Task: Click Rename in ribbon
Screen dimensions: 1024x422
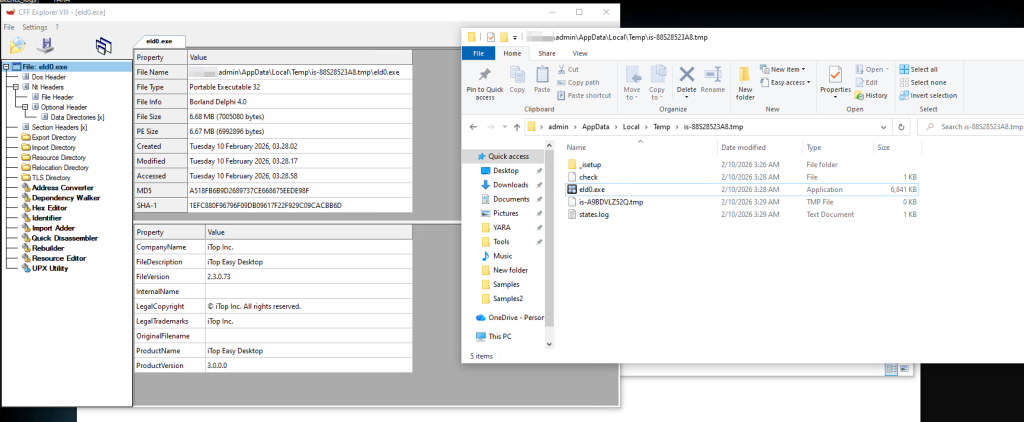Action: coord(712,80)
